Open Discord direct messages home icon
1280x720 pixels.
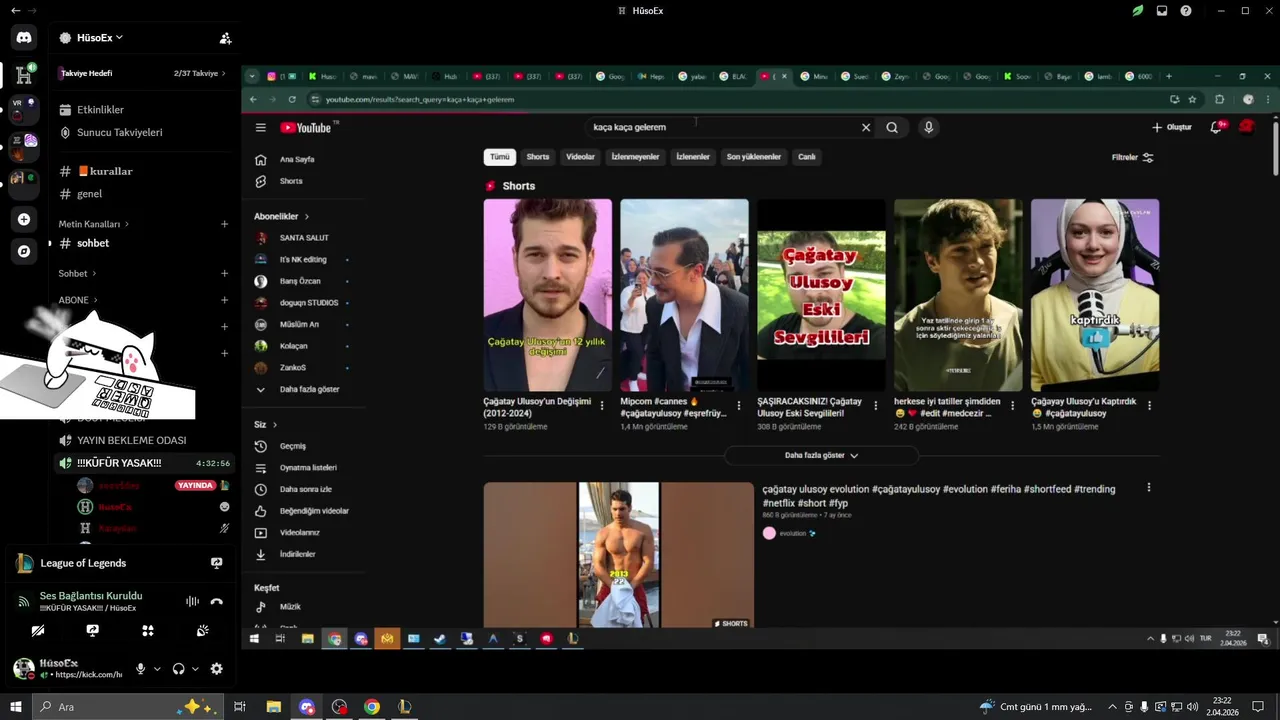[24, 38]
